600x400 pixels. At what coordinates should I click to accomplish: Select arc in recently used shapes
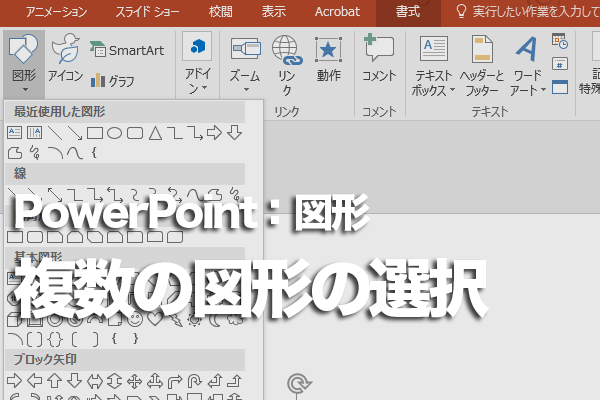55,153
